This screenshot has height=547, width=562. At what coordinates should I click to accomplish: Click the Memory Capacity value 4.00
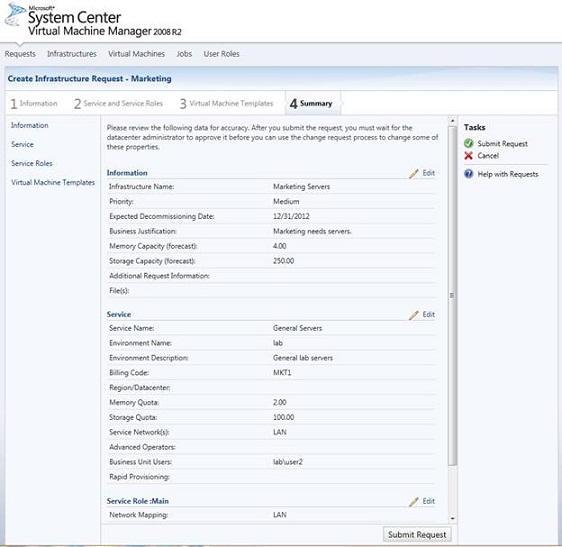280,246
